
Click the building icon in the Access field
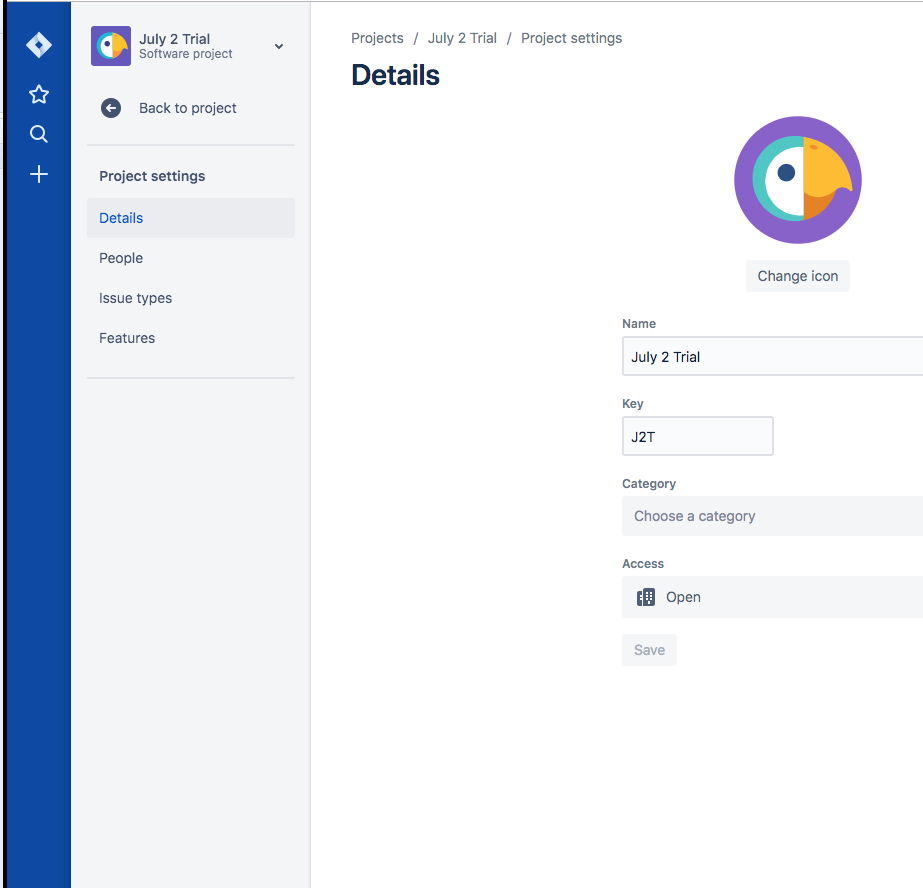pos(646,597)
